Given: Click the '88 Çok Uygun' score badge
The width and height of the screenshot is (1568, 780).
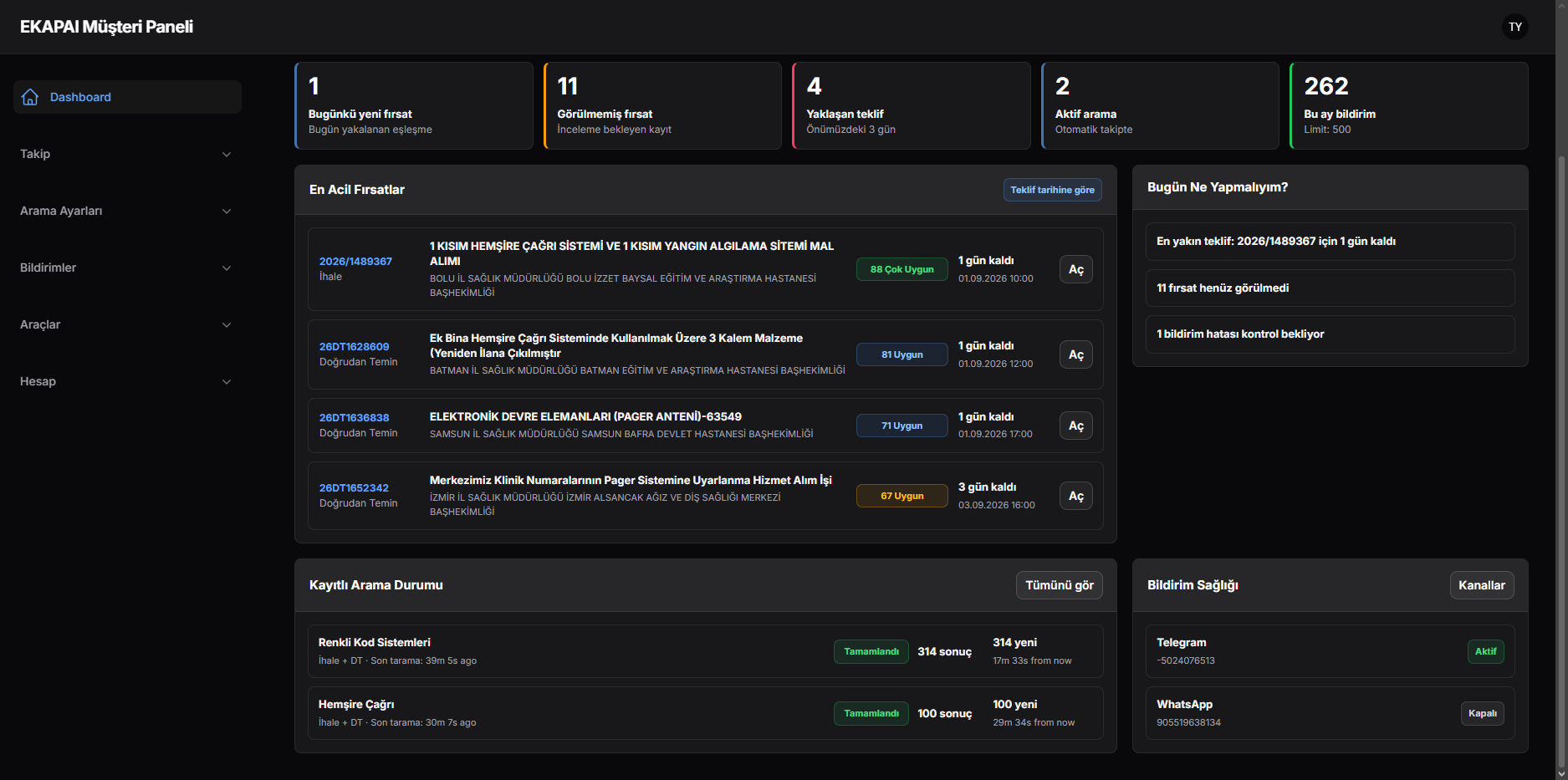Looking at the screenshot, I should (901, 269).
